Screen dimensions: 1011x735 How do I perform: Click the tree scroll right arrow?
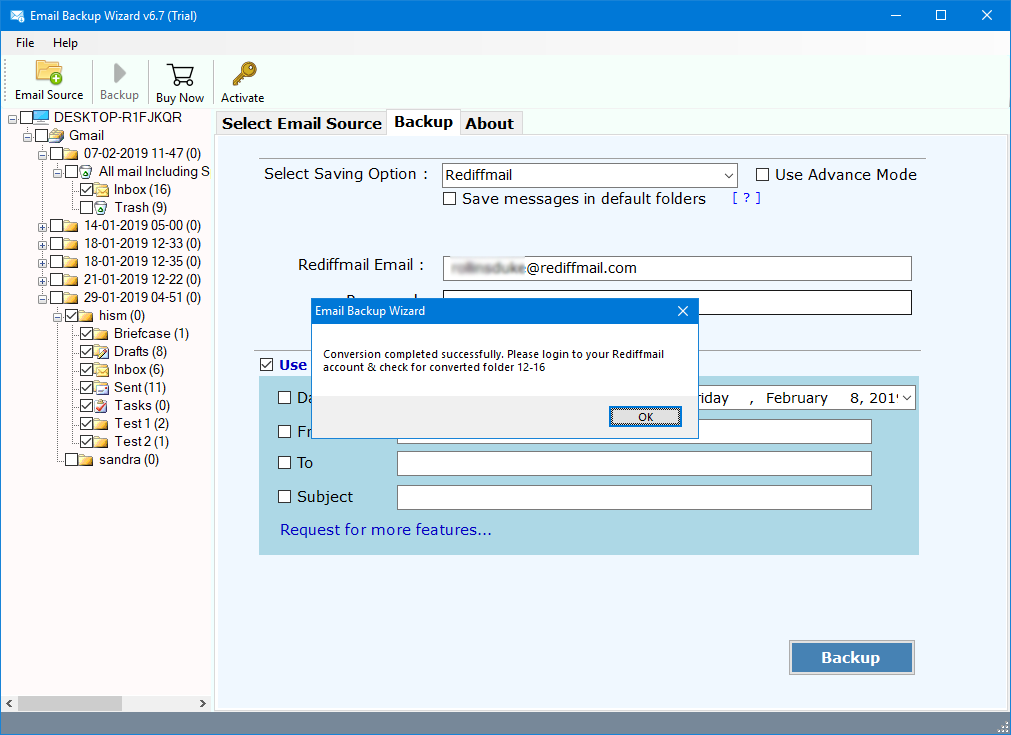(202, 703)
